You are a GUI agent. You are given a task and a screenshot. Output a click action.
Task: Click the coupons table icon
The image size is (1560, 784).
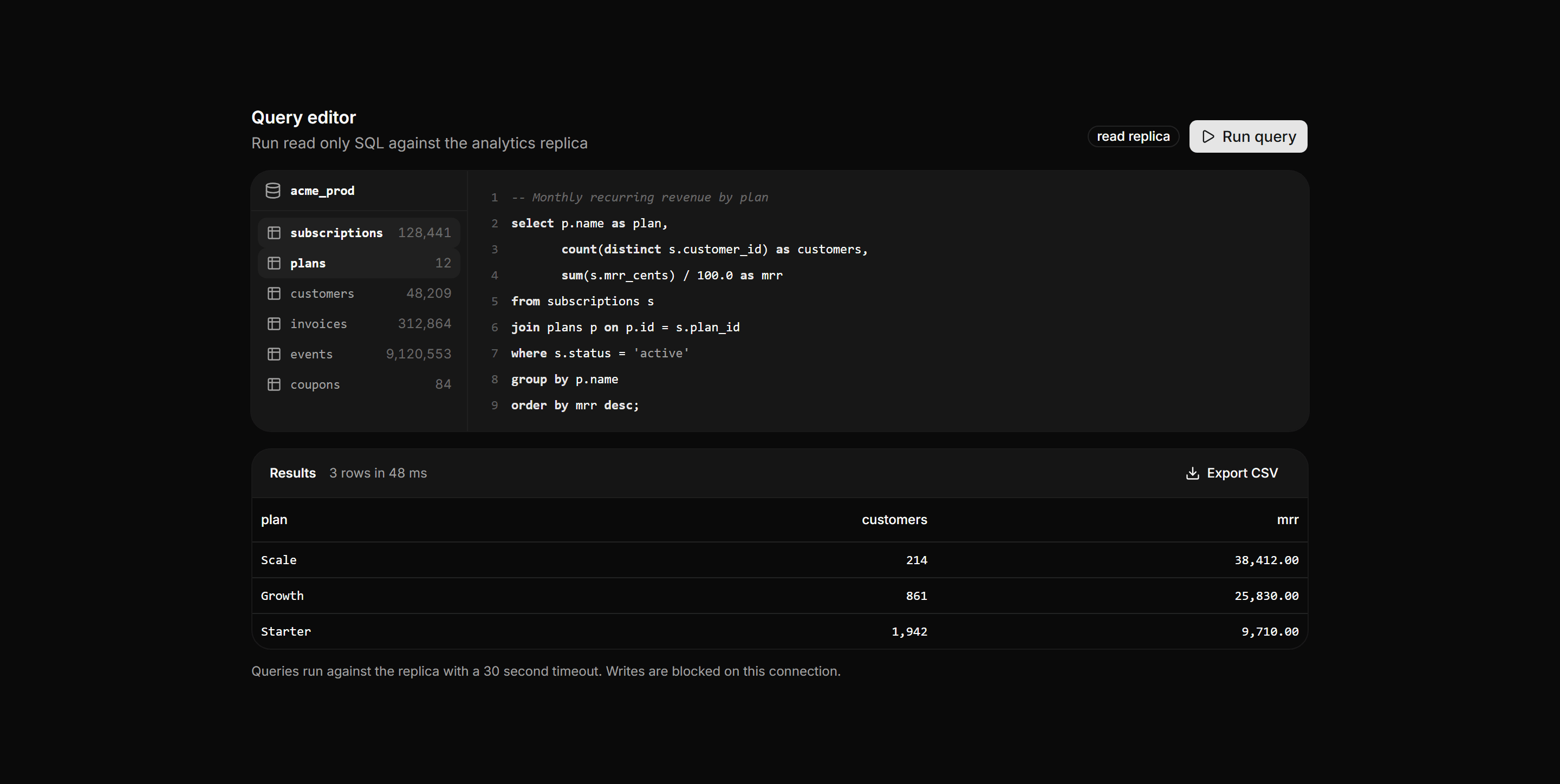274,384
